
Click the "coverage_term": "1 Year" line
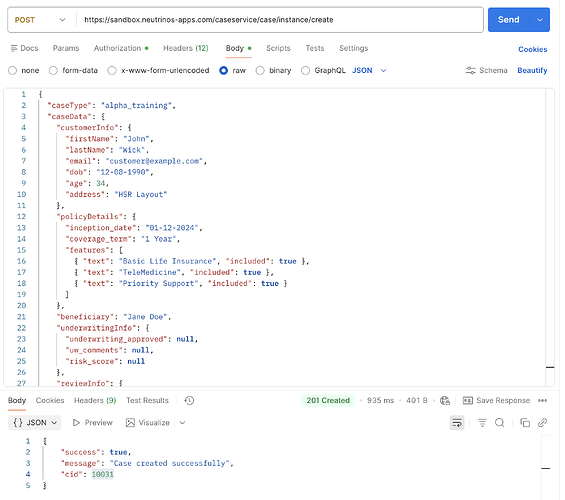[123, 239]
